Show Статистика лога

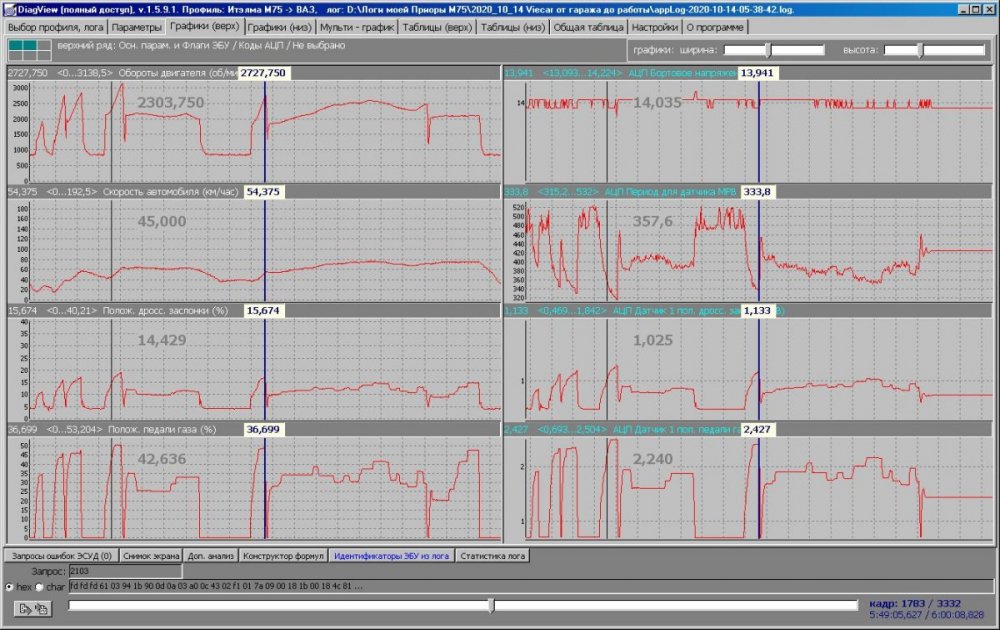[x=493, y=555]
